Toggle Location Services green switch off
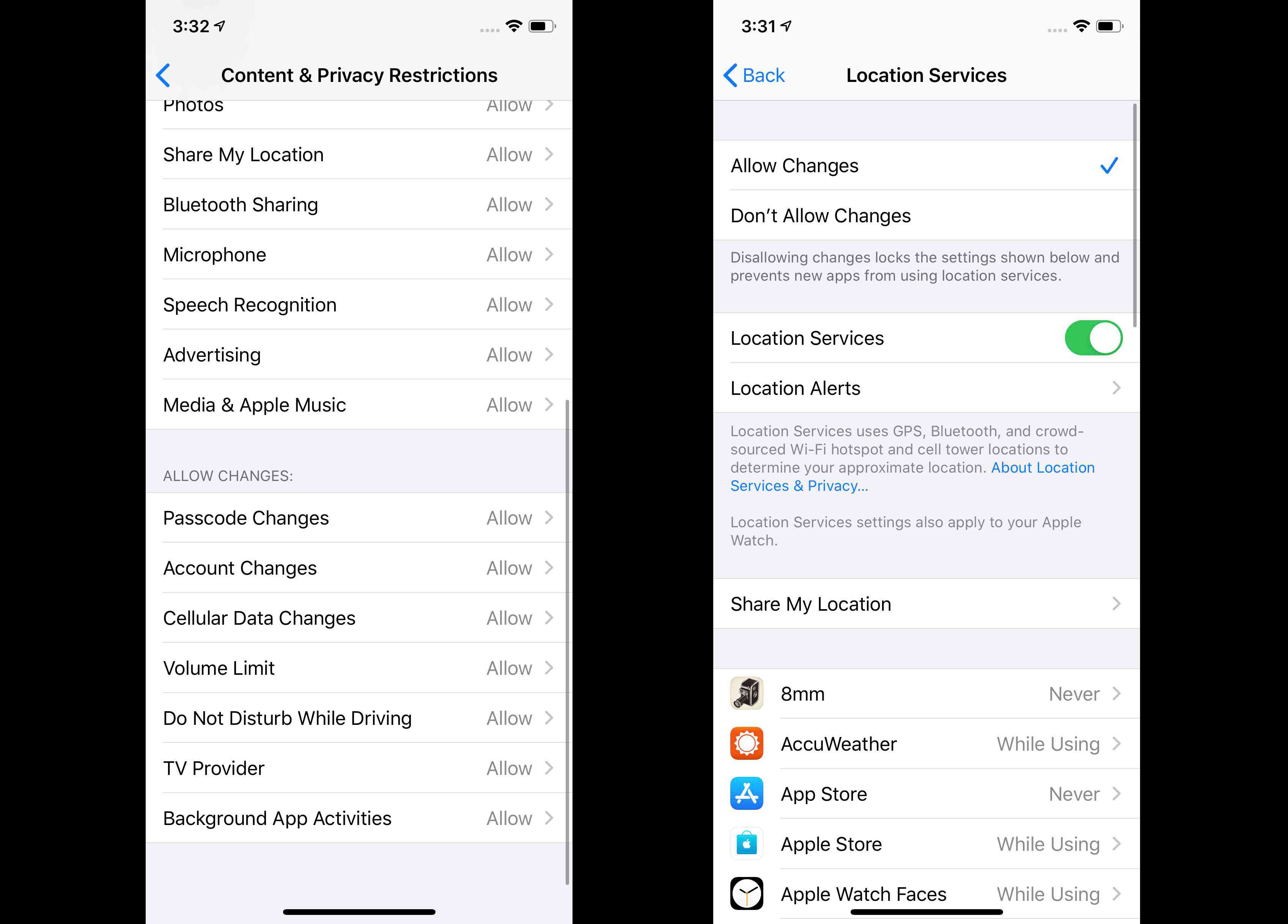 coord(1093,337)
